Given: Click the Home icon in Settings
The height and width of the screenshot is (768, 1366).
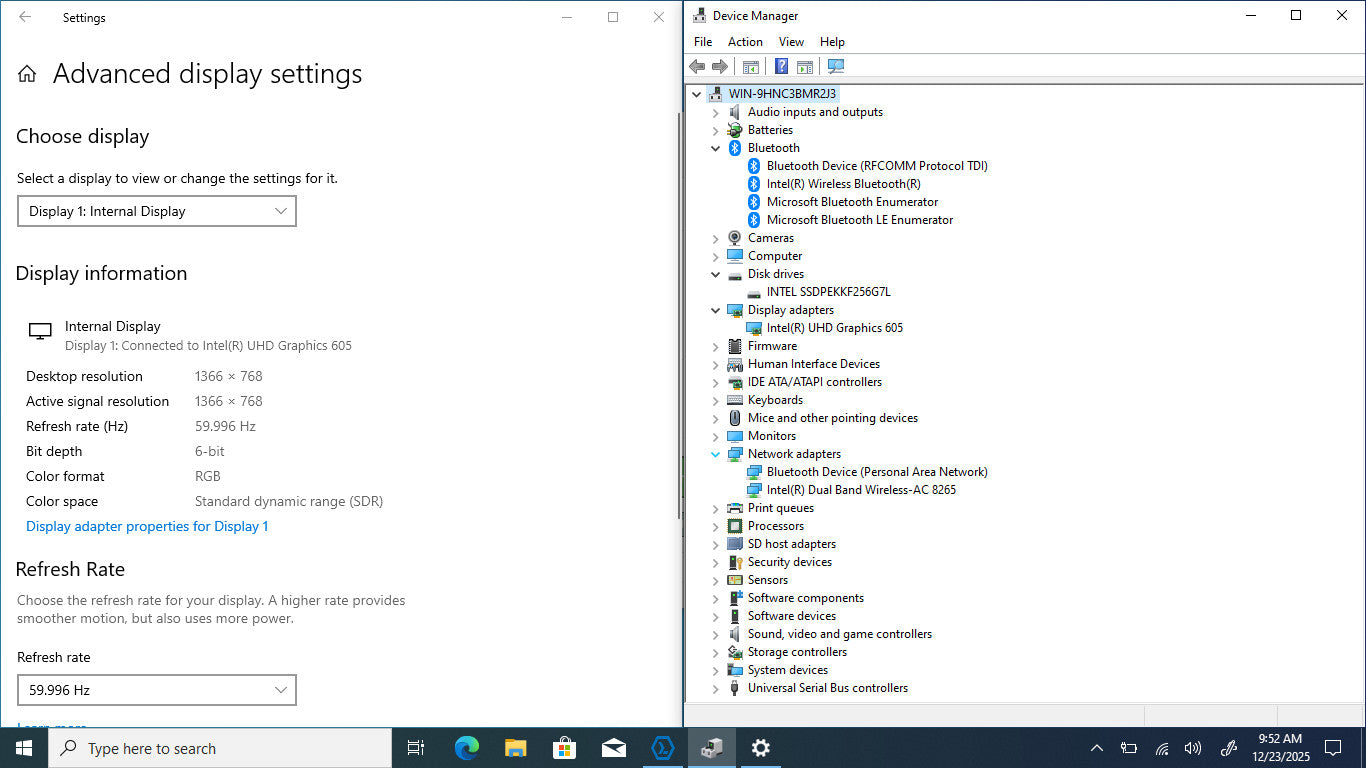Looking at the screenshot, I should (27, 74).
